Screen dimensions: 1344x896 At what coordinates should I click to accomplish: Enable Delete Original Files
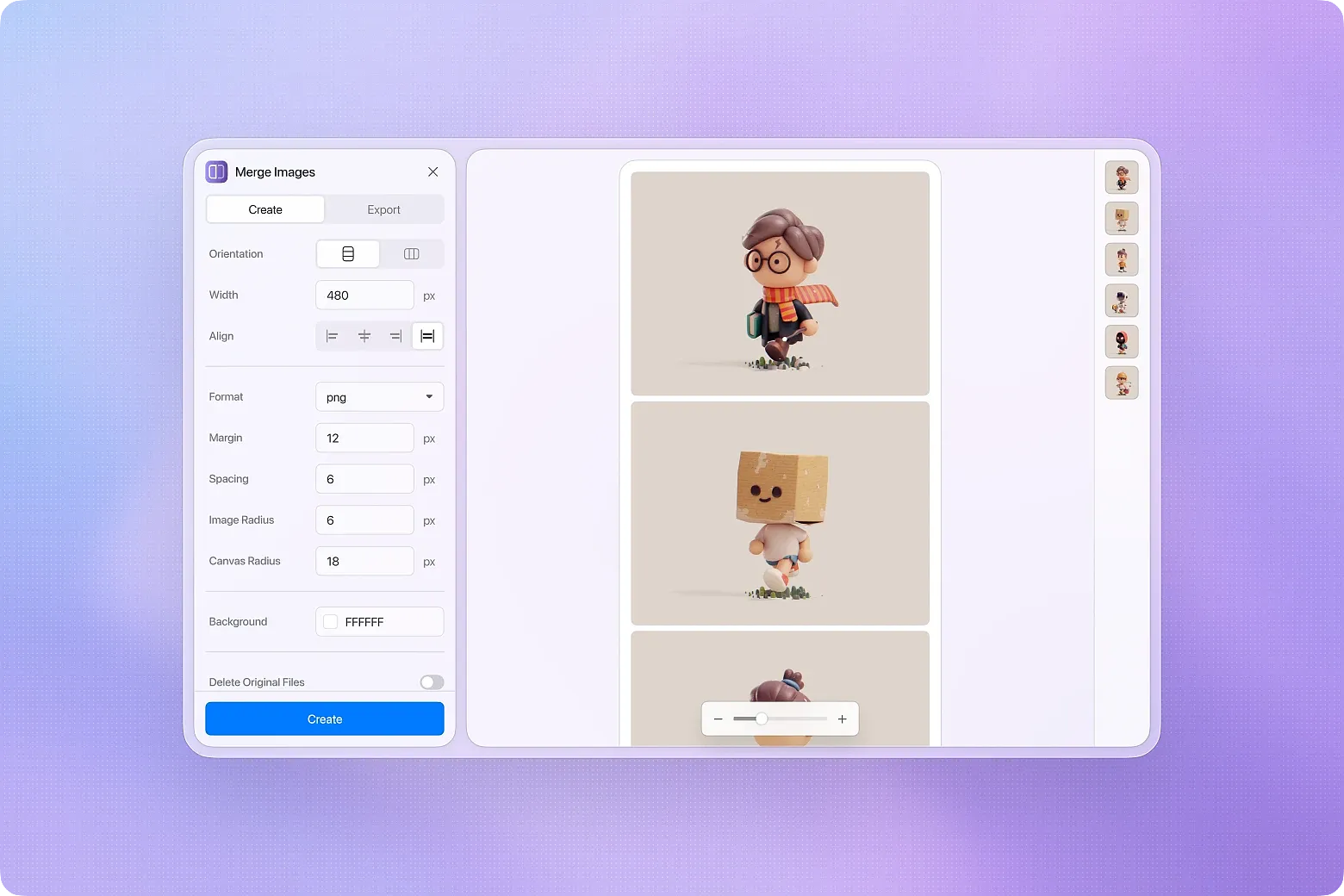pyautogui.click(x=431, y=681)
